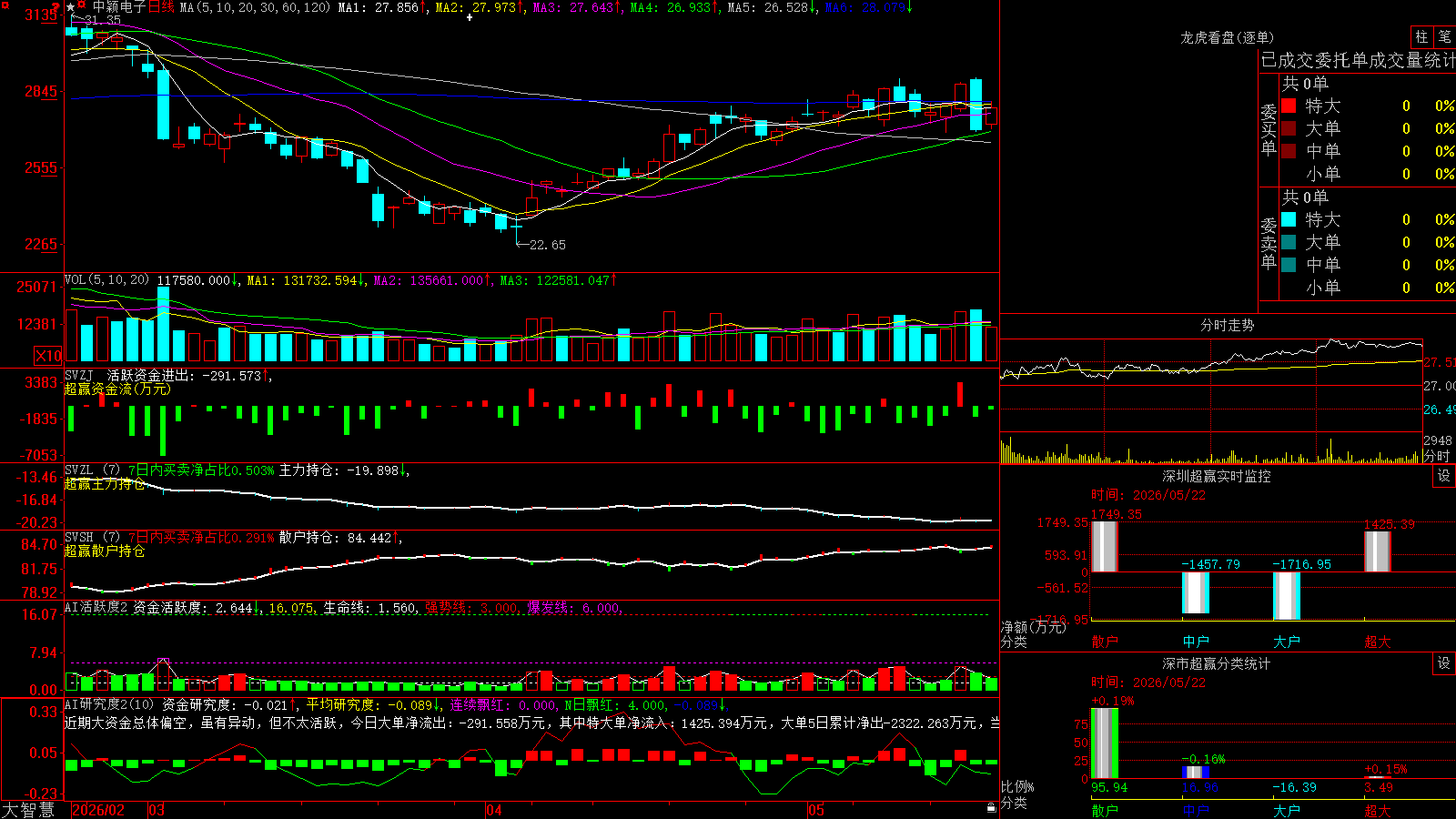Click the 委买单 section label
Screen dimensions: 1456x819
[1269, 128]
